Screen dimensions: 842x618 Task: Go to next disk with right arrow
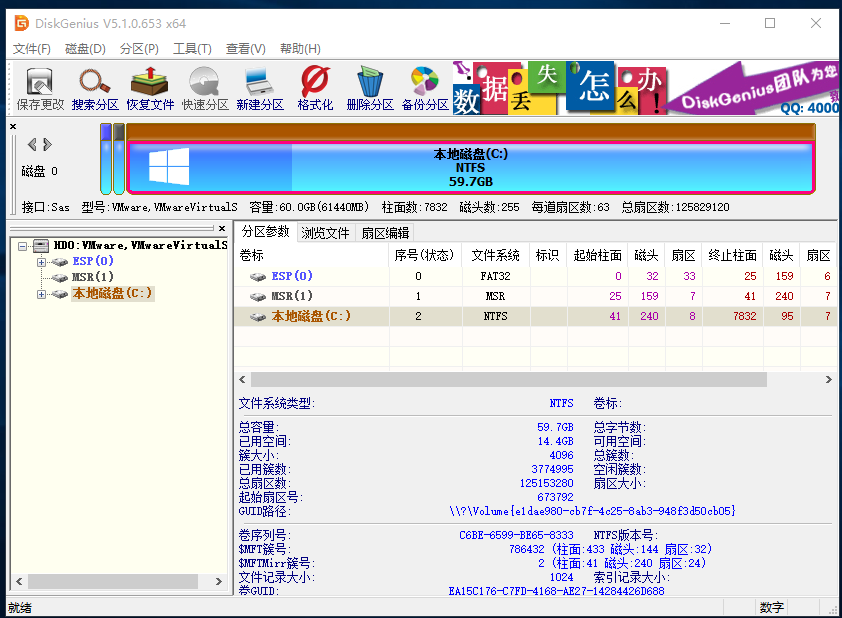click(x=47, y=144)
